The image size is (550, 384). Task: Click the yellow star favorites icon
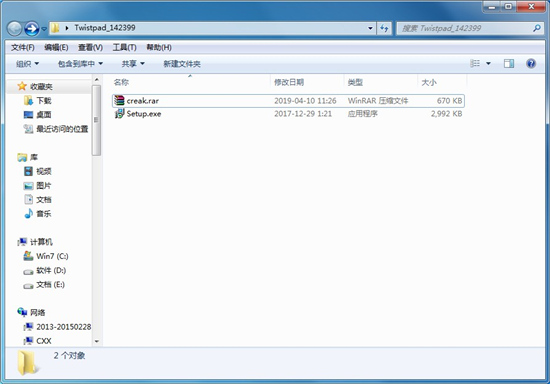coord(22,86)
